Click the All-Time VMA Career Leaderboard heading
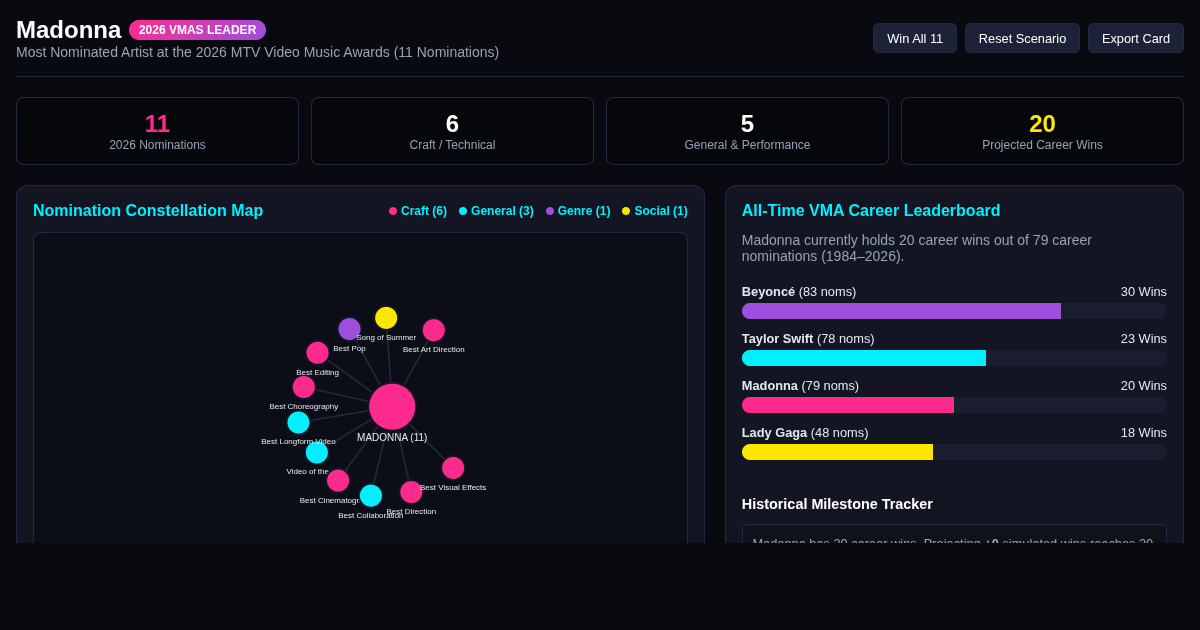 [x=871, y=211]
